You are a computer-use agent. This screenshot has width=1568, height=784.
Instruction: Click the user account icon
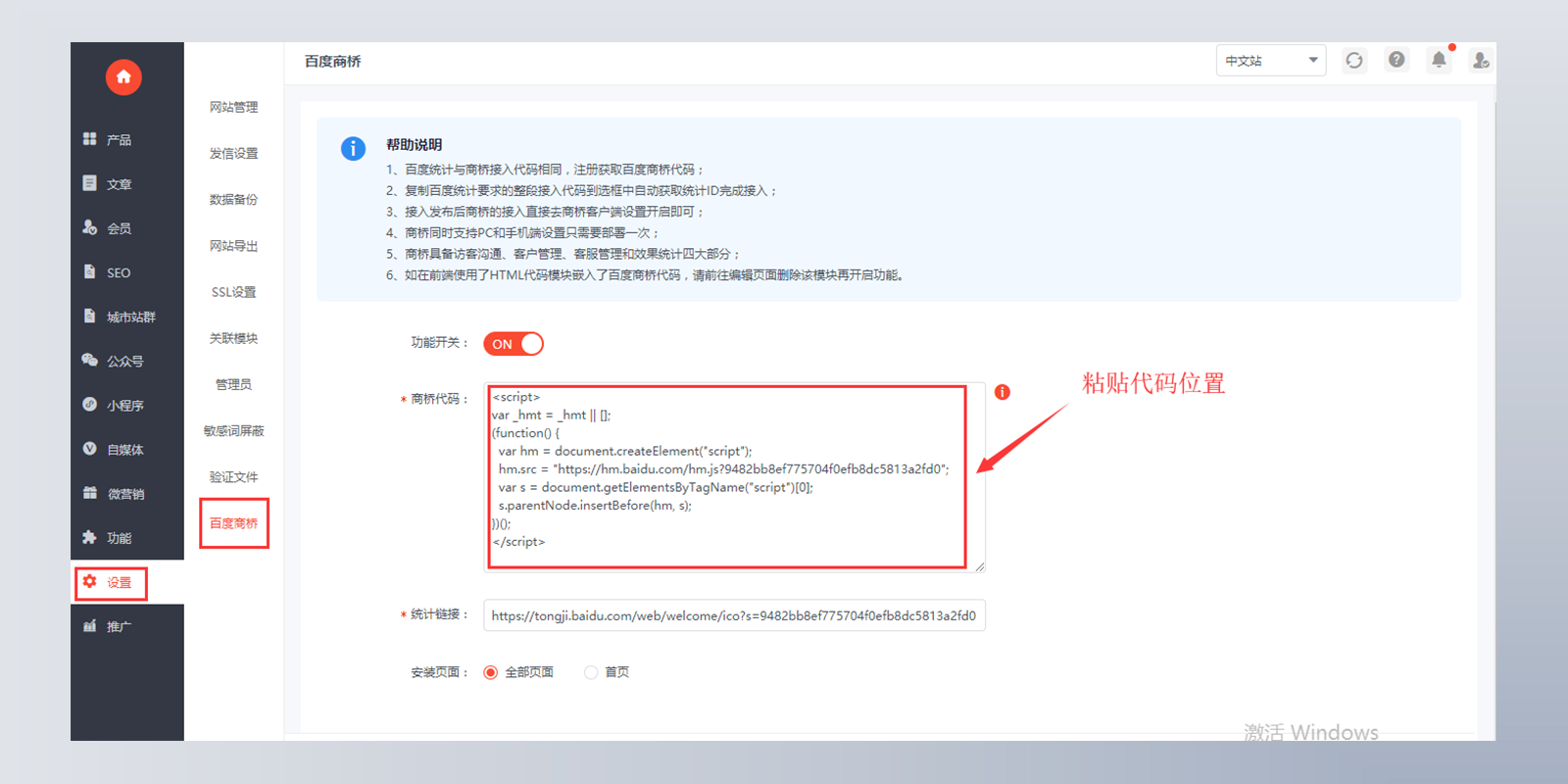pos(1480,61)
